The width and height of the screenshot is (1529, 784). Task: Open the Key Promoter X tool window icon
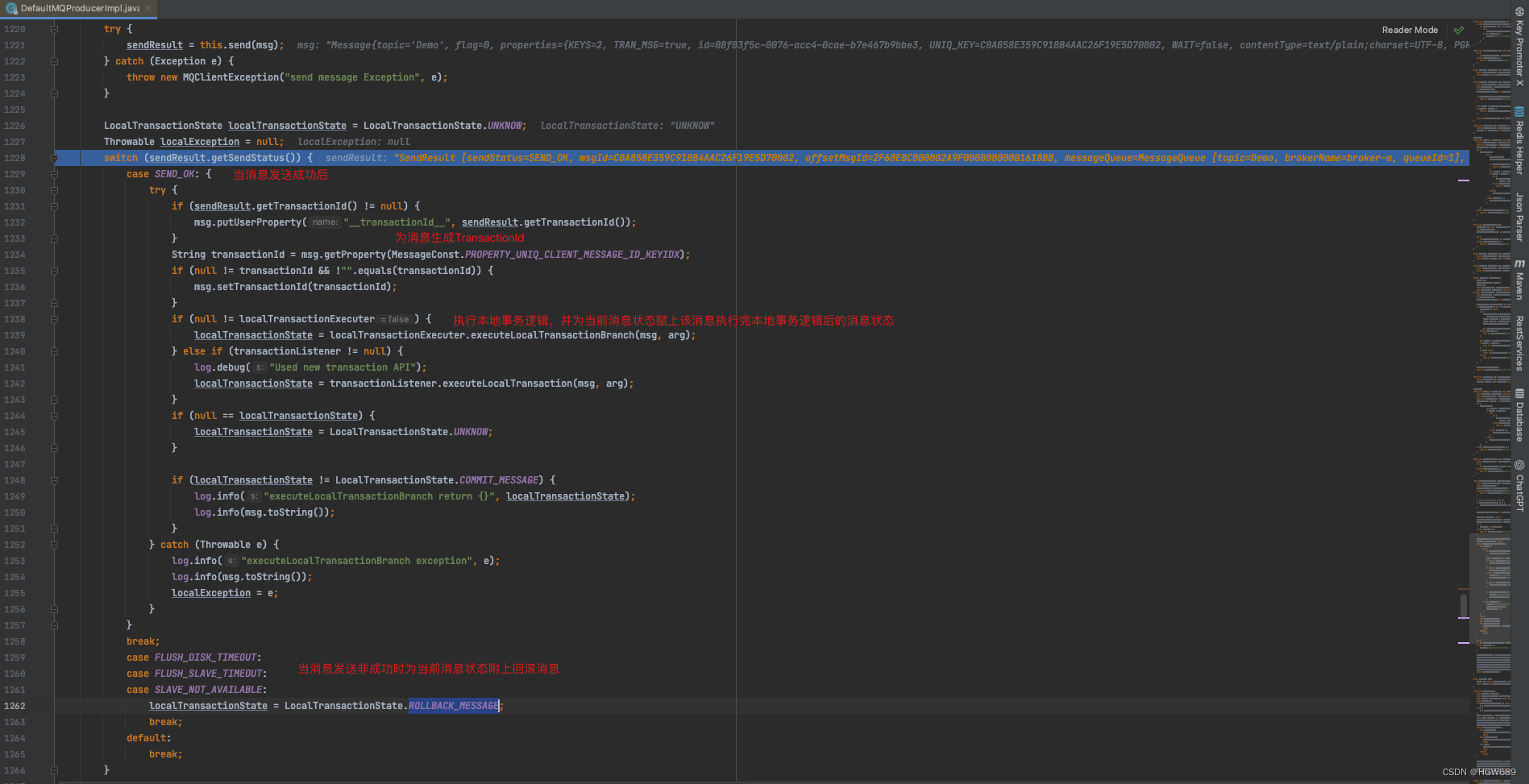point(1519,11)
